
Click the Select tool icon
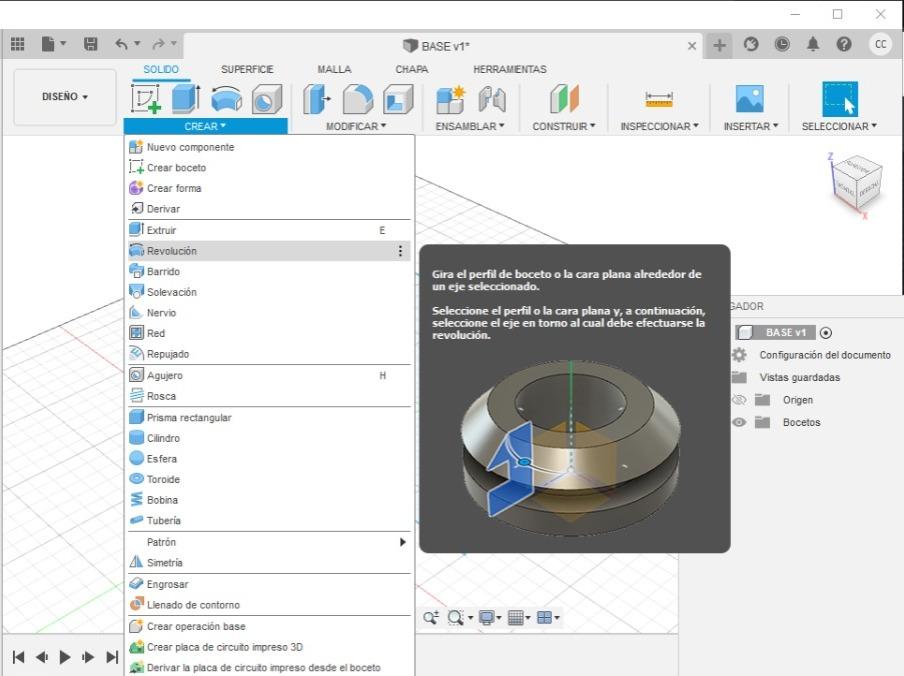(x=840, y=99)
